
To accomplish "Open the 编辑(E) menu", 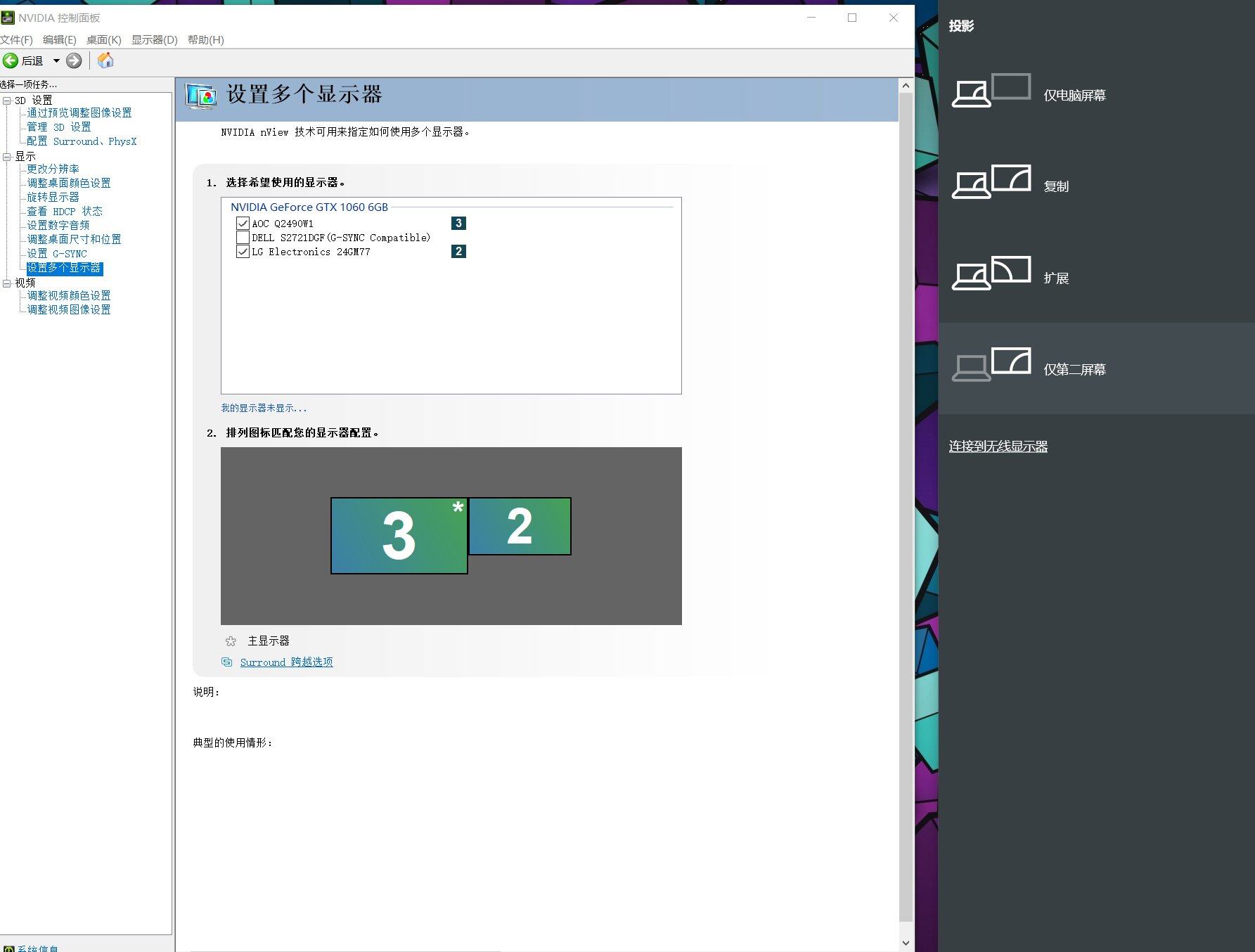I will [x=60, y=40].
